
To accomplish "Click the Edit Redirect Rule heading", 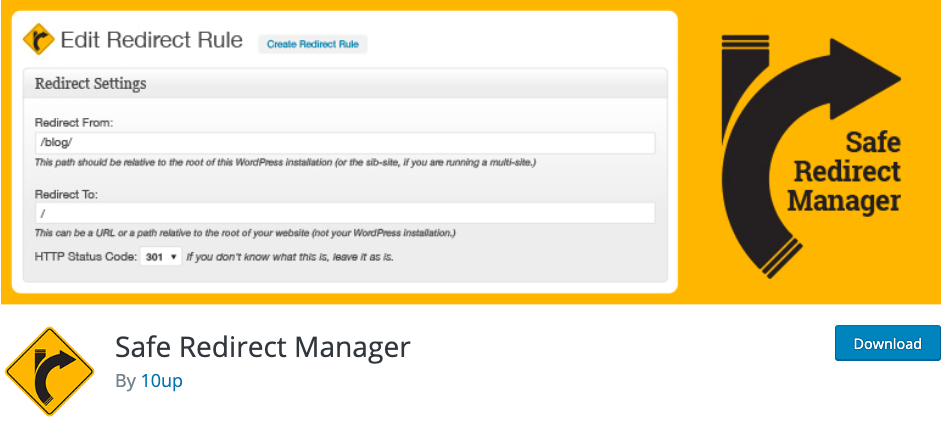I will [x=152, y=40].
